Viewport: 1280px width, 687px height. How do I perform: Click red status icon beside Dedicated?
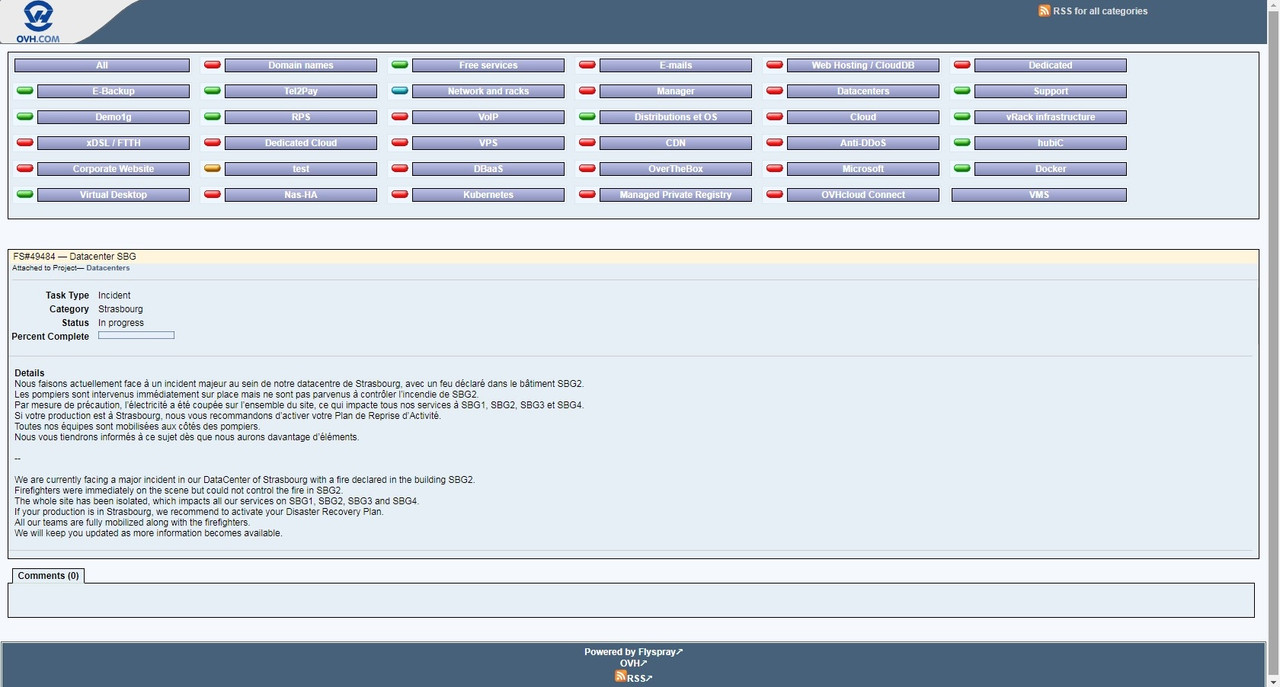(962, 65)
